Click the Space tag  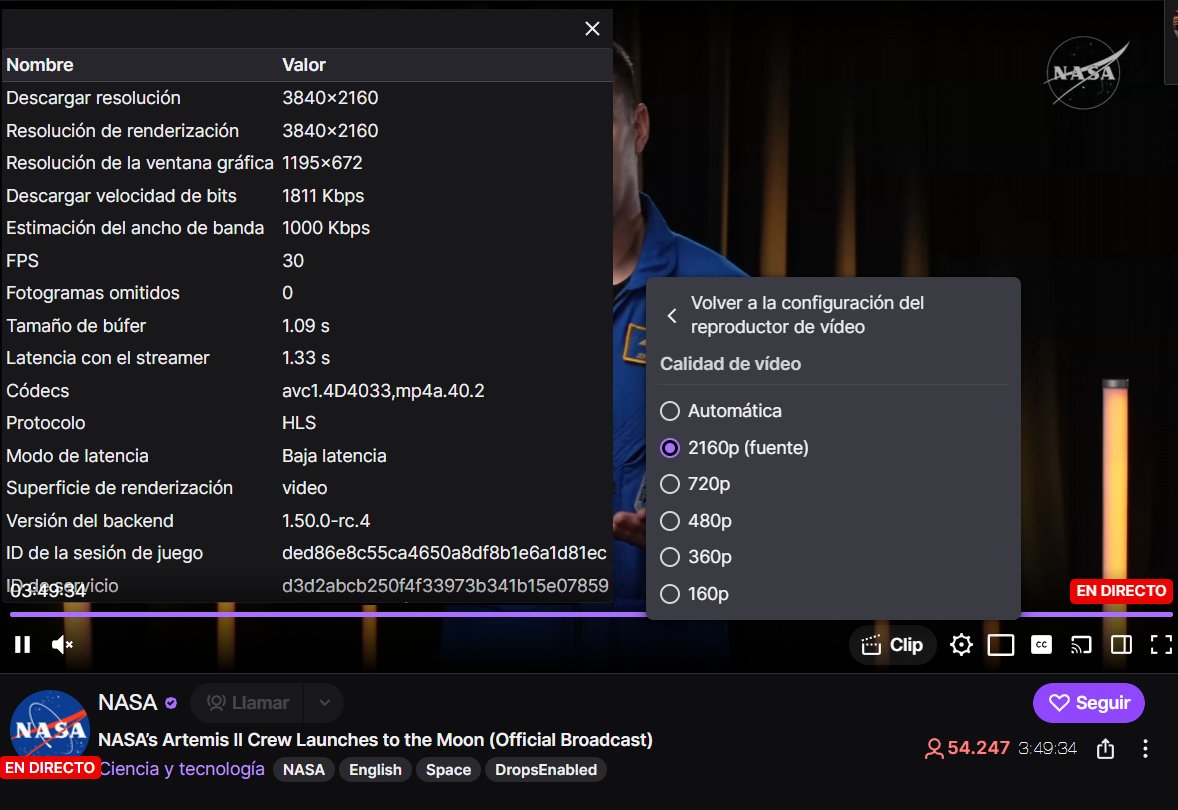click(x=449, y=770)
